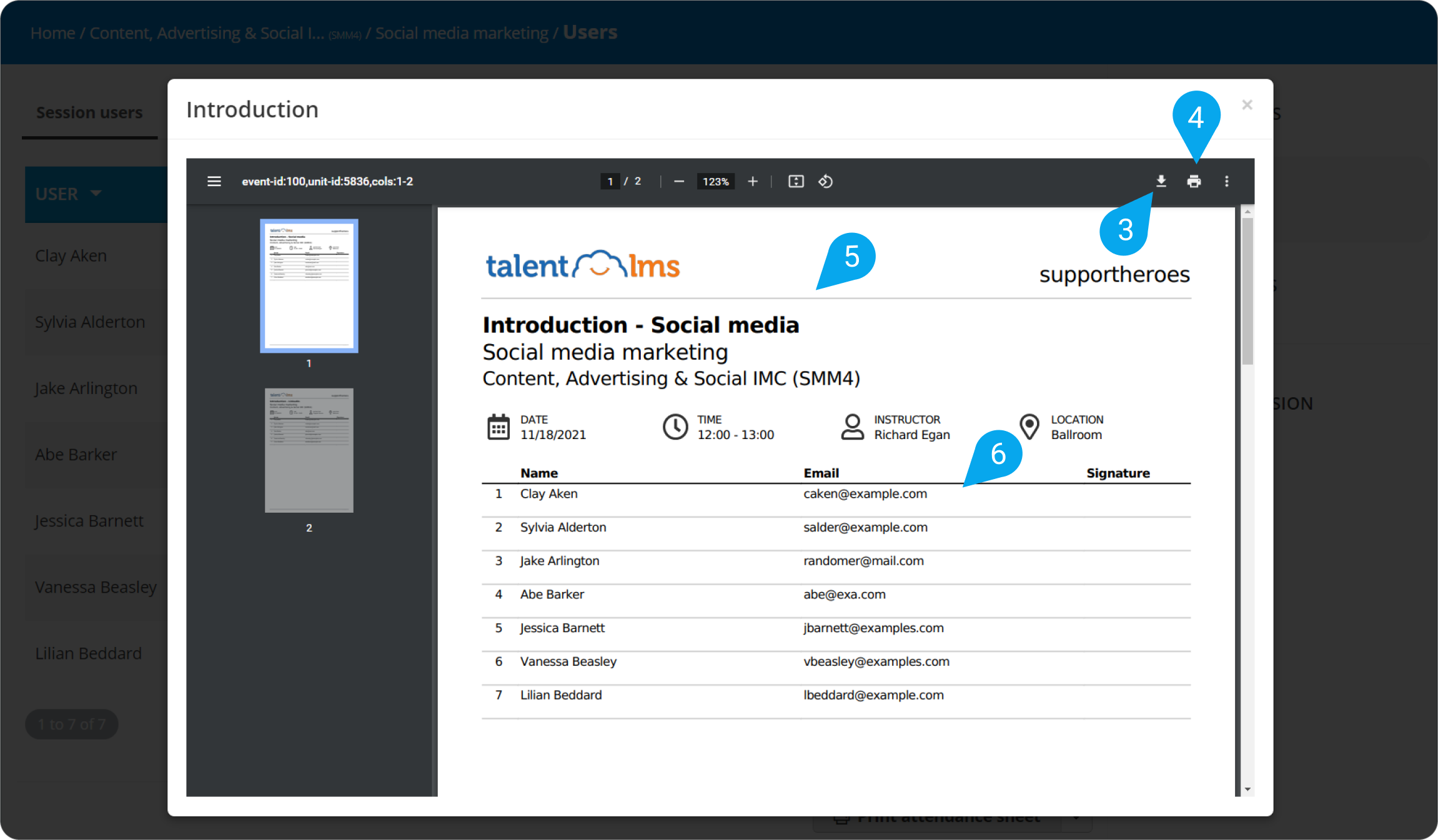Click the 123% zoom level field

pos(716,181)
